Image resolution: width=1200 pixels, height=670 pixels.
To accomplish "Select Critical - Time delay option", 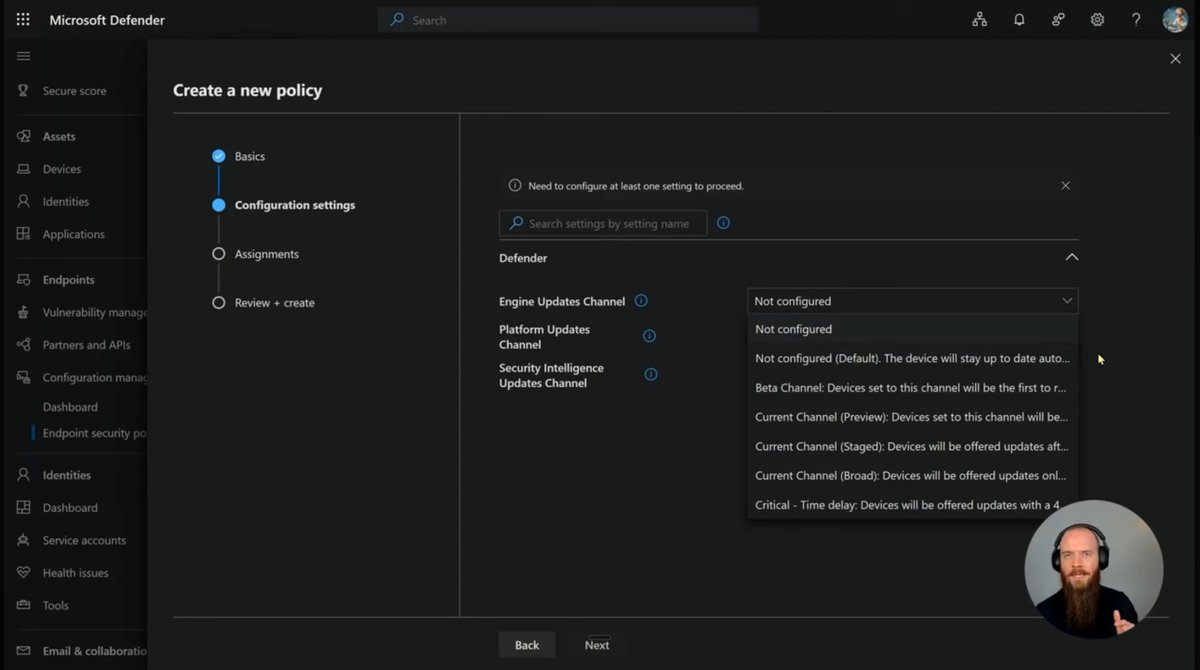I will 912,505.
